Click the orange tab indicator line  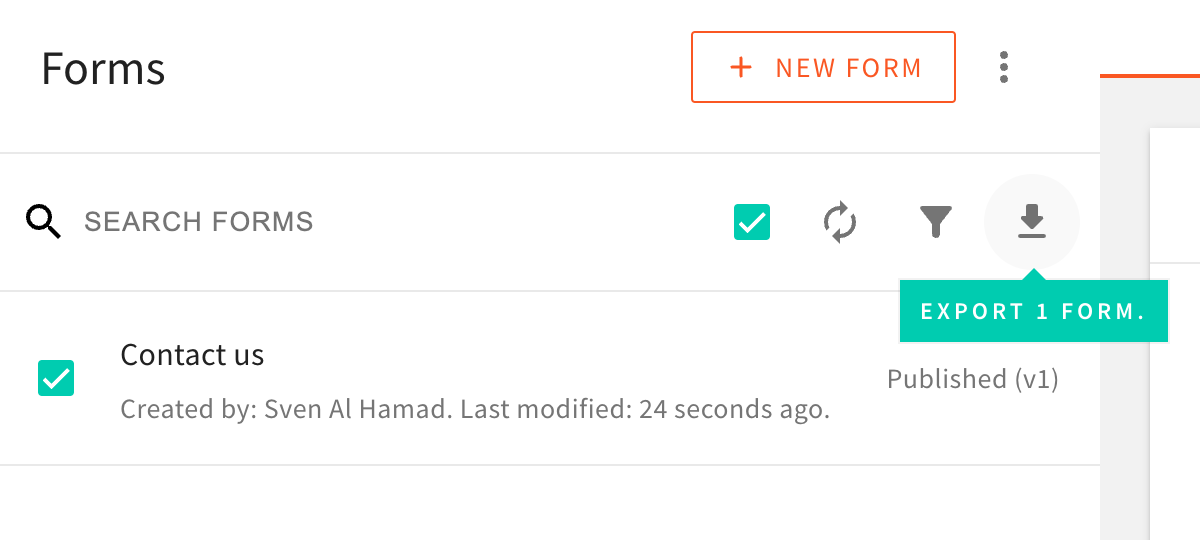1150,75
